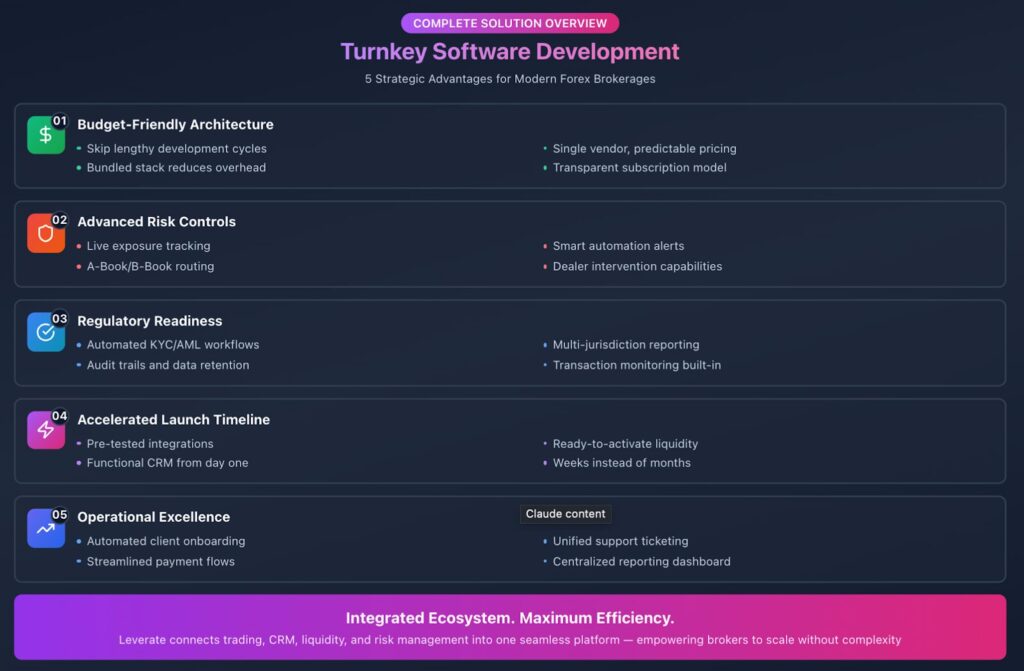
Task: Select the 03 badge on Regulatory Readiness
Action: tap(59, 316)
